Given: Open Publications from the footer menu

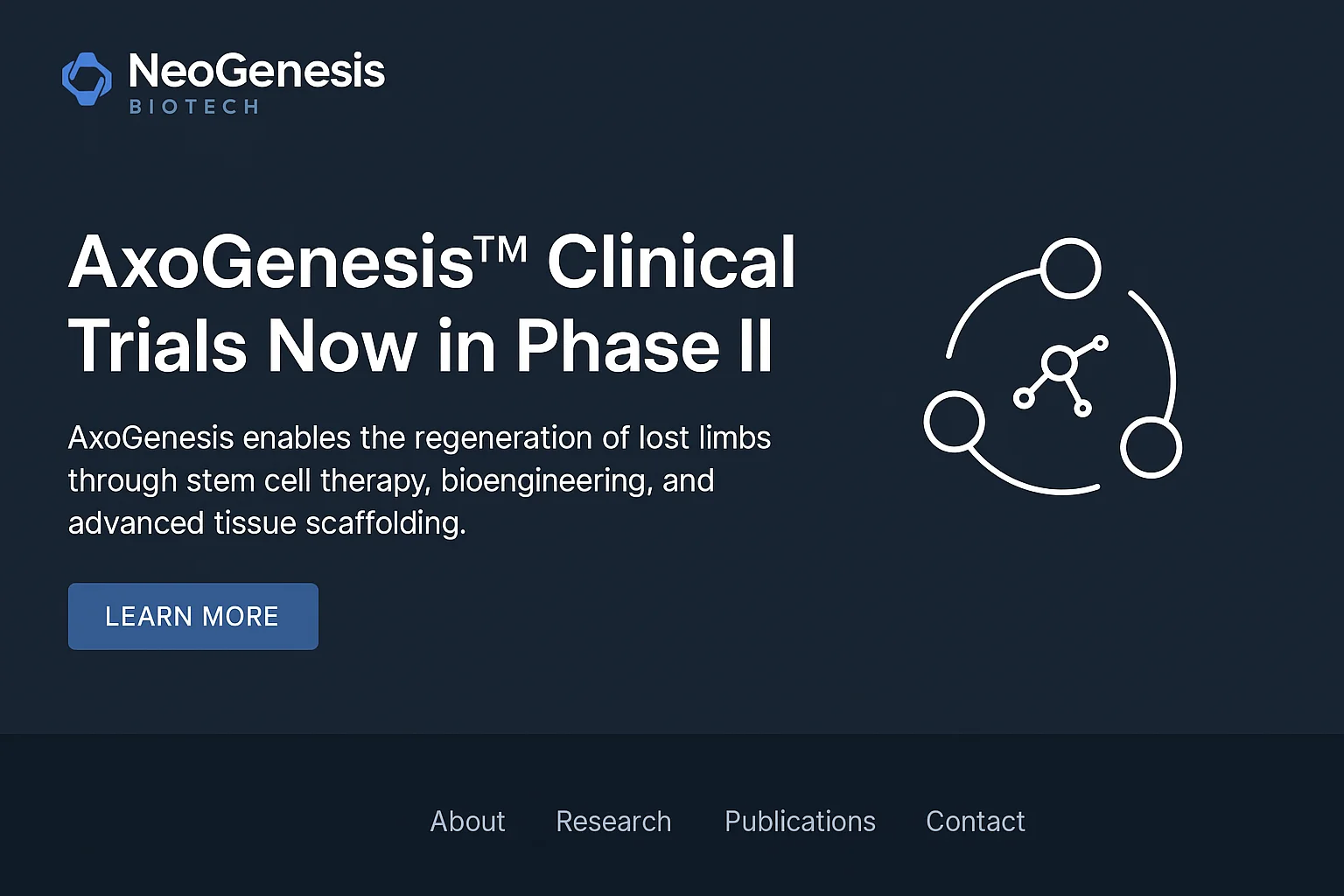Looking at the screenshot, I should point(799,822).
